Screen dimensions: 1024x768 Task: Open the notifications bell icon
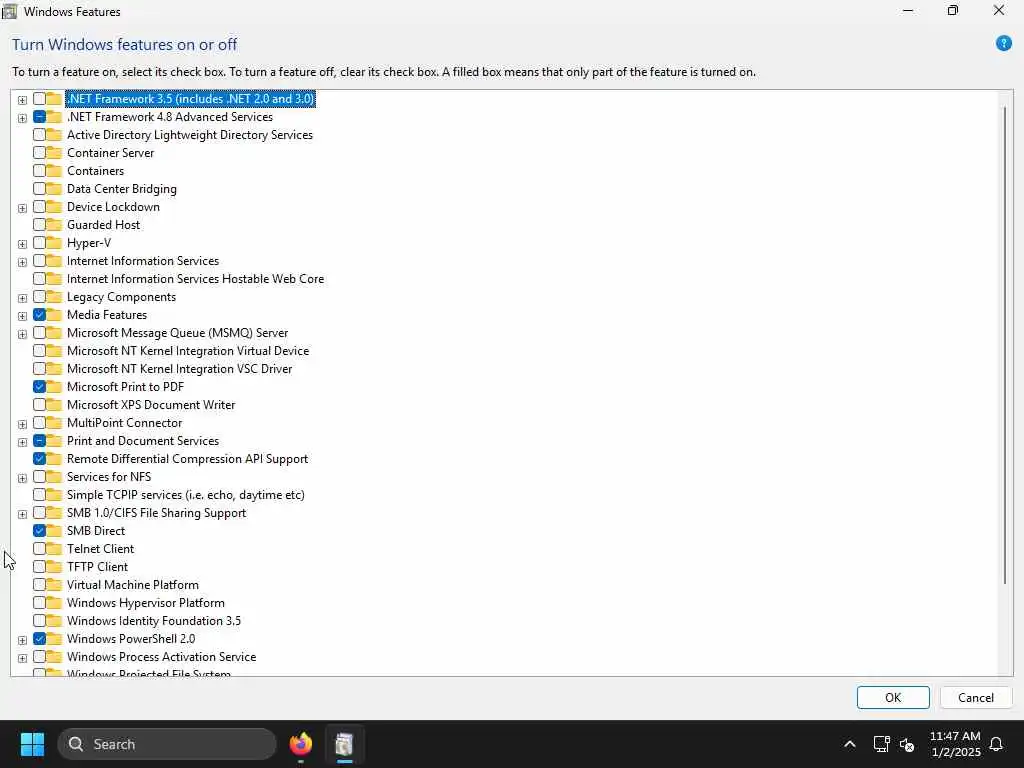[996, 744]
